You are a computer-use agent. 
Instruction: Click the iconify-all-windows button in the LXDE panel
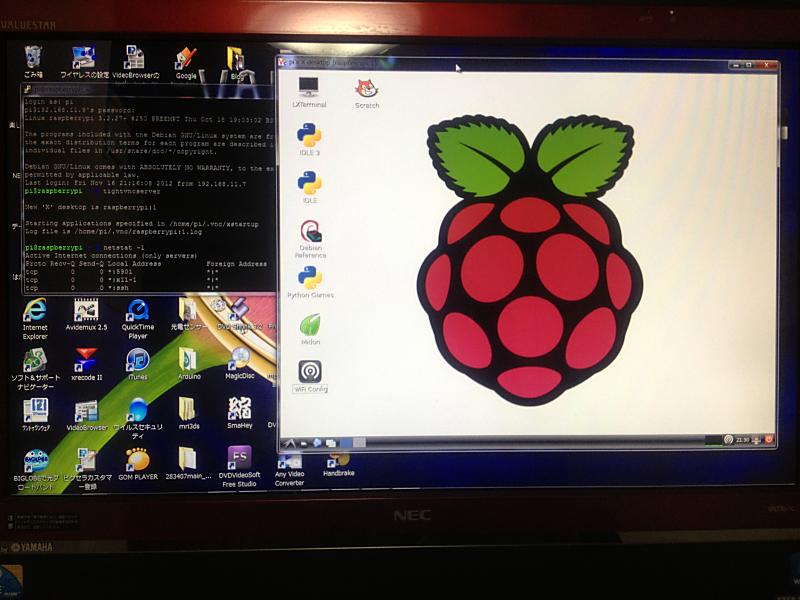pyautogui.click(x=331, y=442)
